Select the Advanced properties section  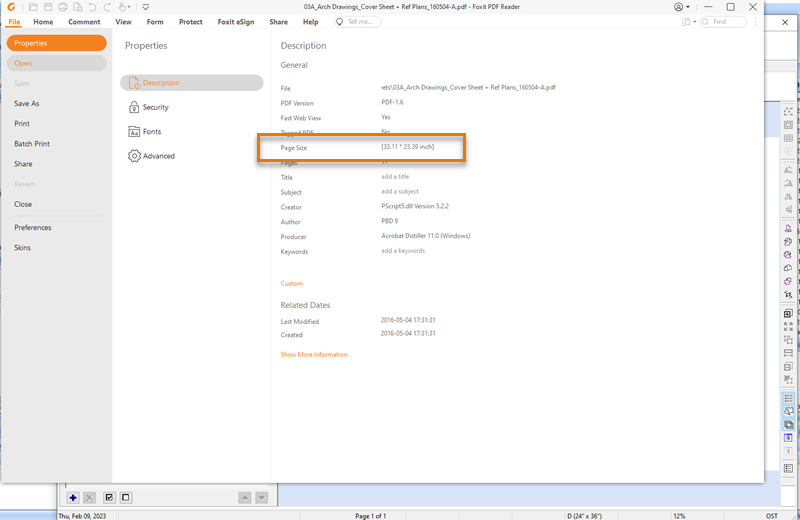click(192, 156)
